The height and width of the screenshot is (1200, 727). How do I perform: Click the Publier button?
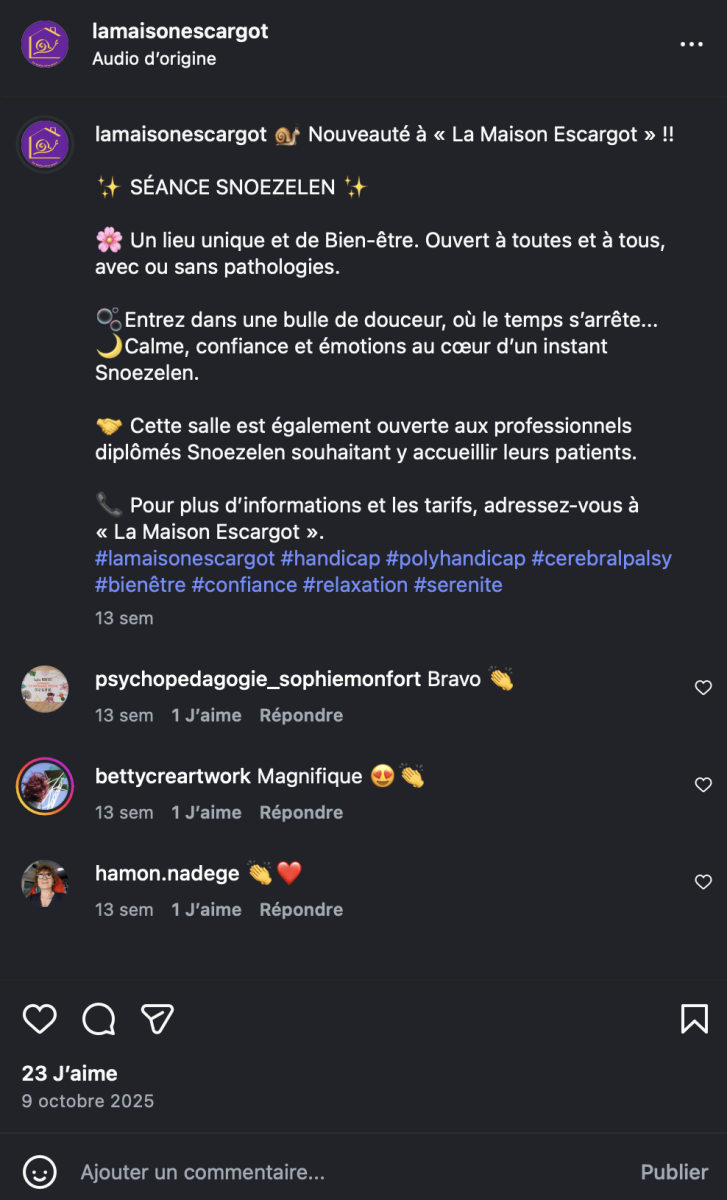674,1172
